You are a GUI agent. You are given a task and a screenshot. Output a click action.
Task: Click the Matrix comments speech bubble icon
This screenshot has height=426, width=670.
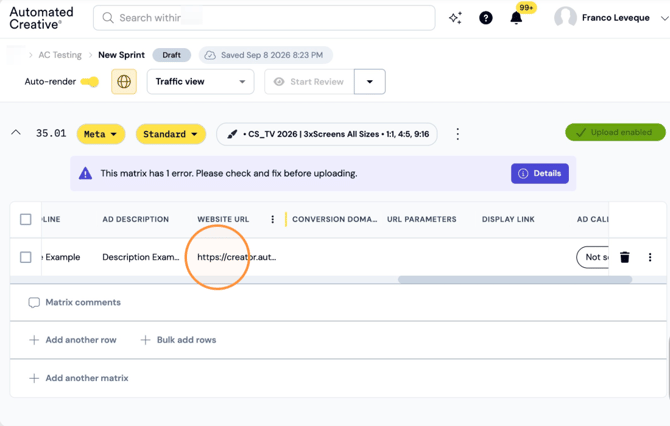pos(34,303)
